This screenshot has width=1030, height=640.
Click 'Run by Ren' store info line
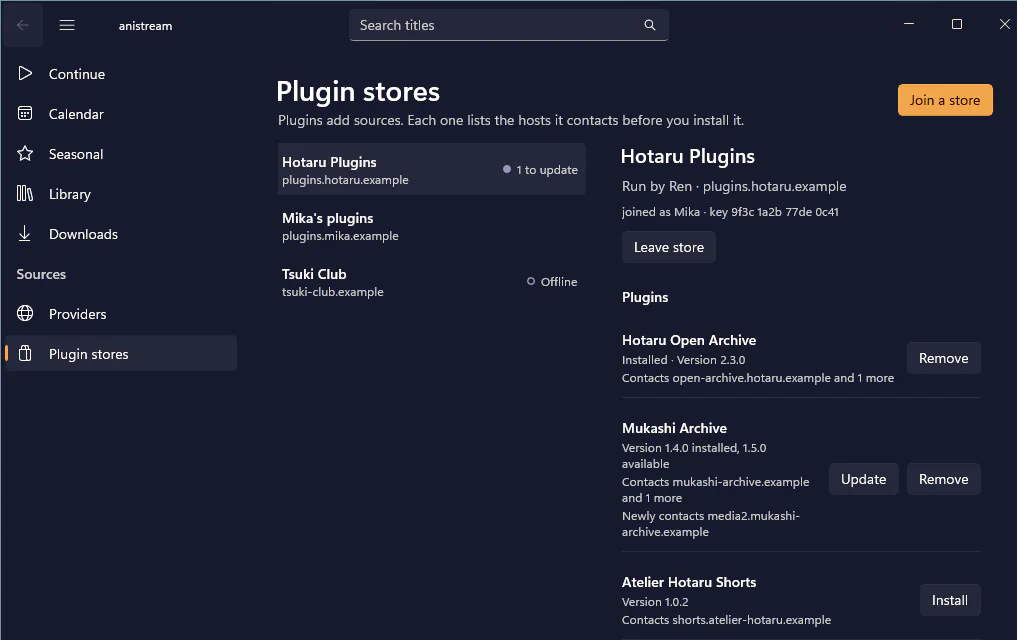(734, 186)
